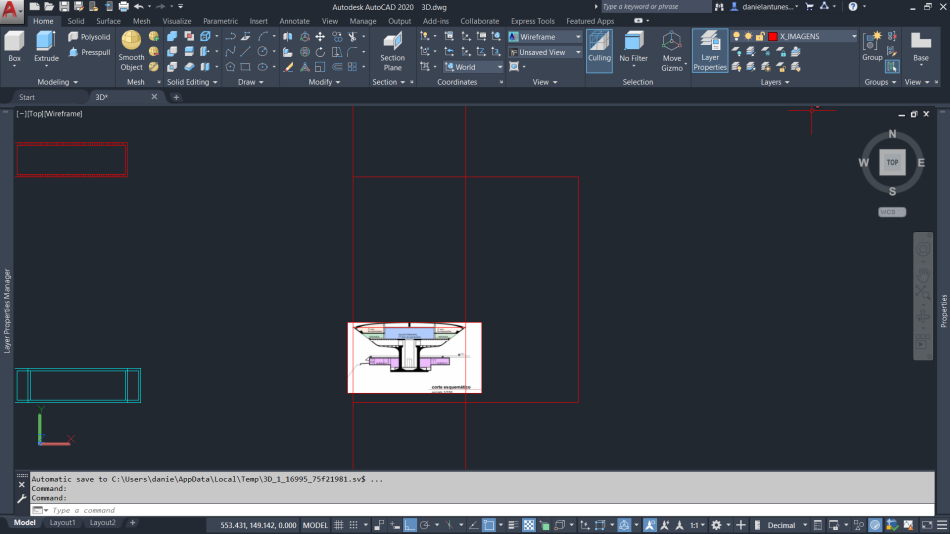Toggle snap mode in status bar
Viewport: 950px width, 534px height.
pos(353,525)
